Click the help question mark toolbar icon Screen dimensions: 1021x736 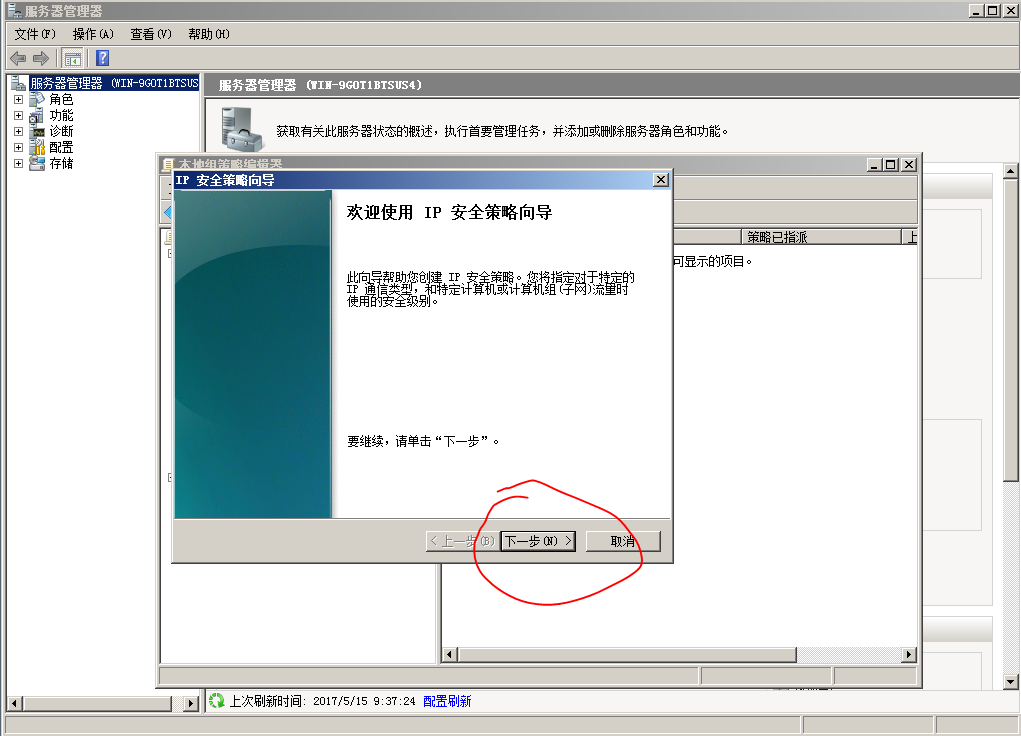click(x=102, y=58)
